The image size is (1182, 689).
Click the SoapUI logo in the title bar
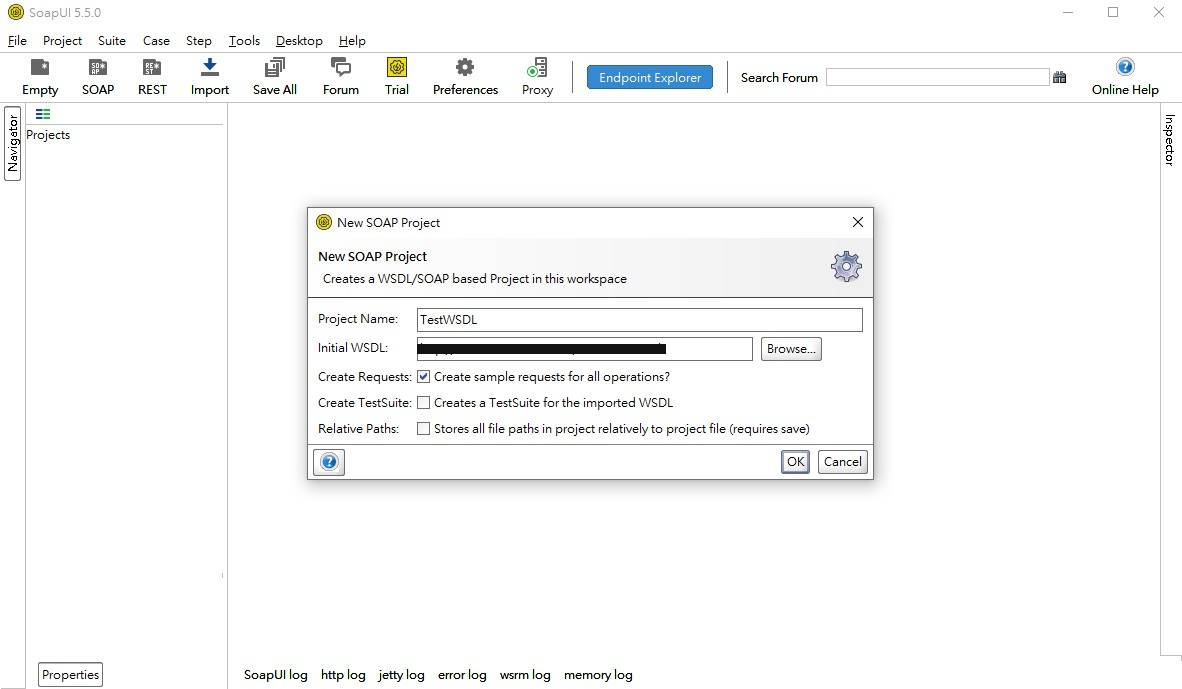(x=15, y=12)
